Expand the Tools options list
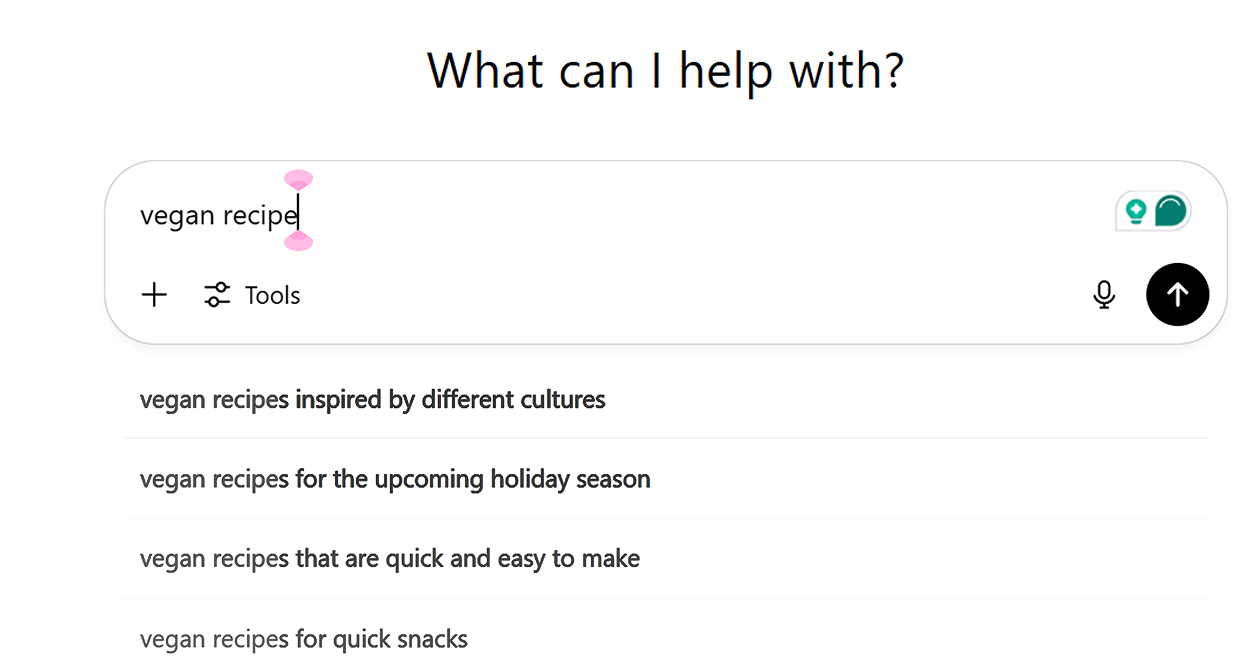The height and width of the screenshot is (663, 1248). [x=251, y=294]
